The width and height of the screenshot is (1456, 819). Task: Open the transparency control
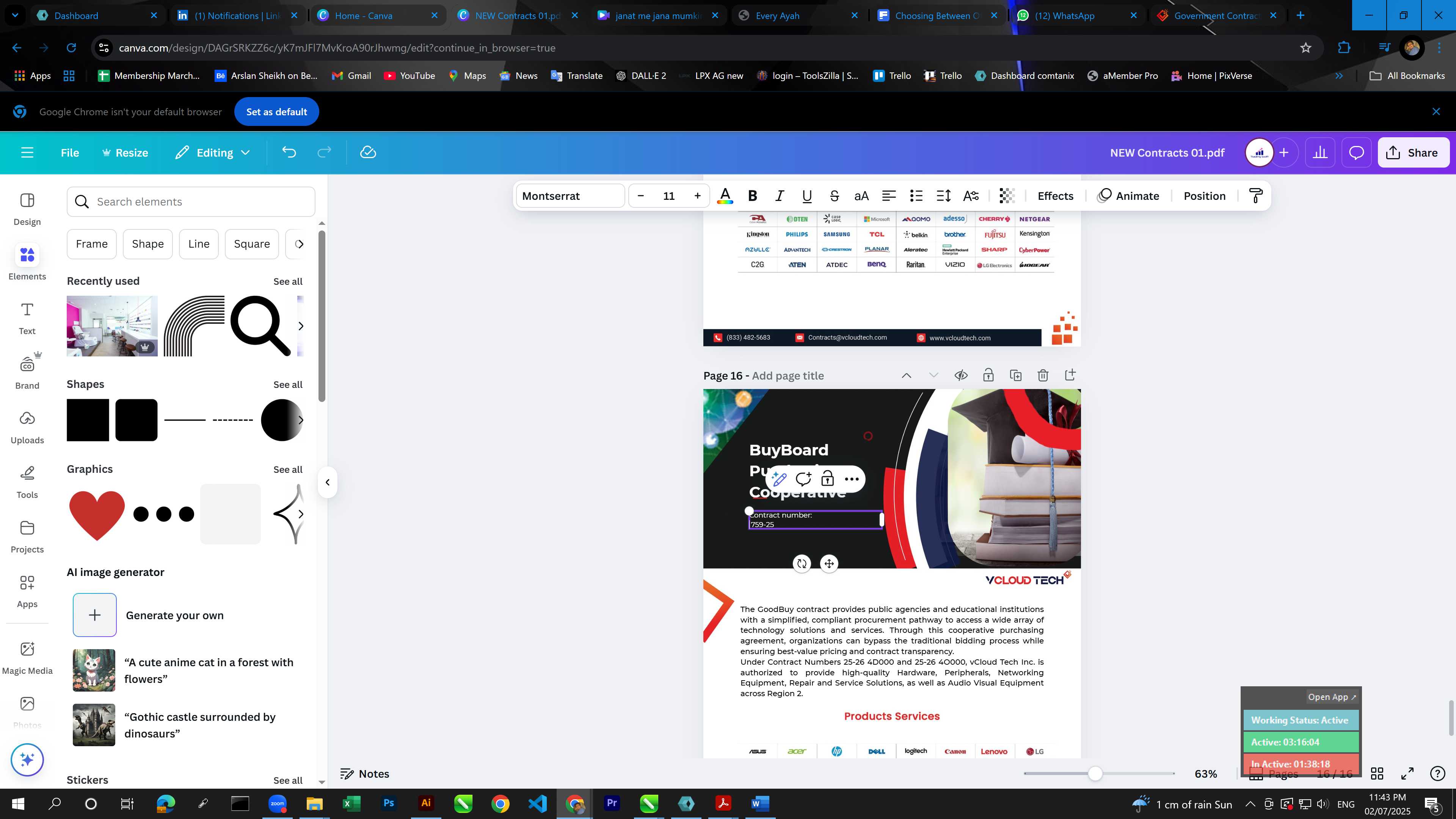coord(1007,196)
